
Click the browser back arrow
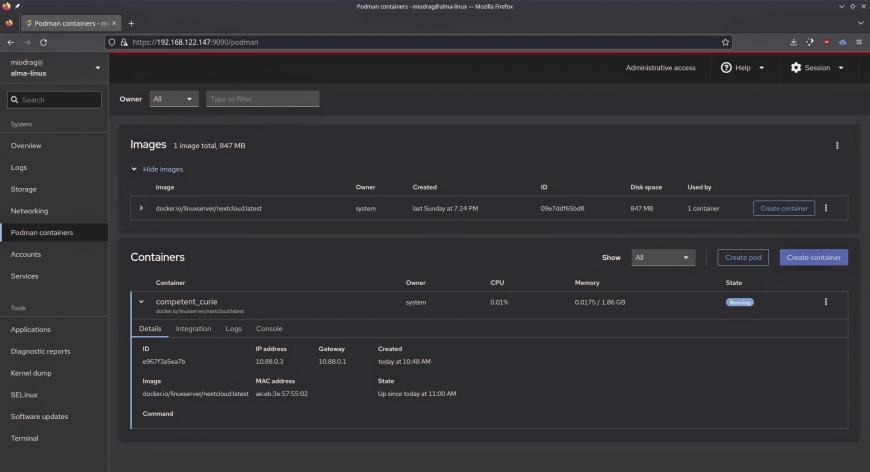pyautogui.click(x=11, y=42)
